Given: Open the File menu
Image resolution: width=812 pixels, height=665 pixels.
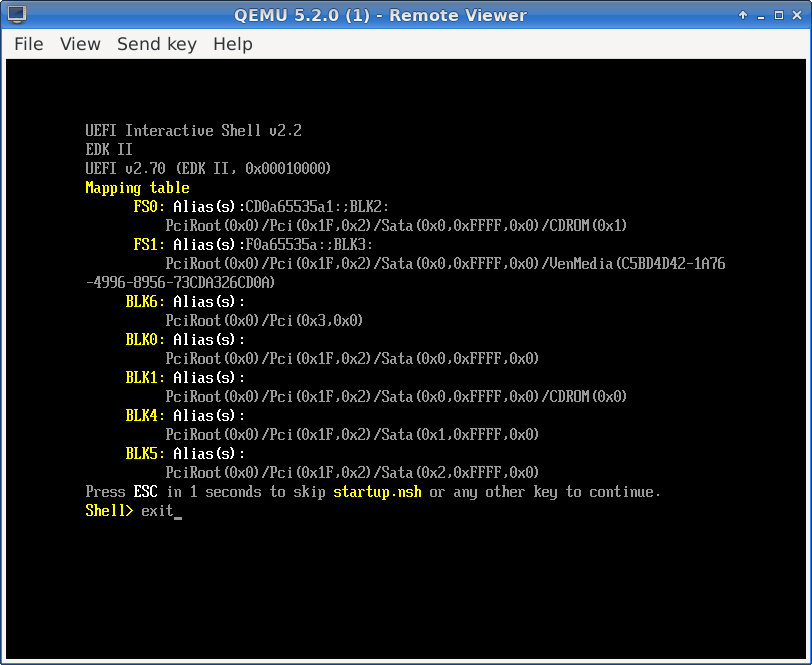Looking at the screenshot, I should tap(28, 44).
